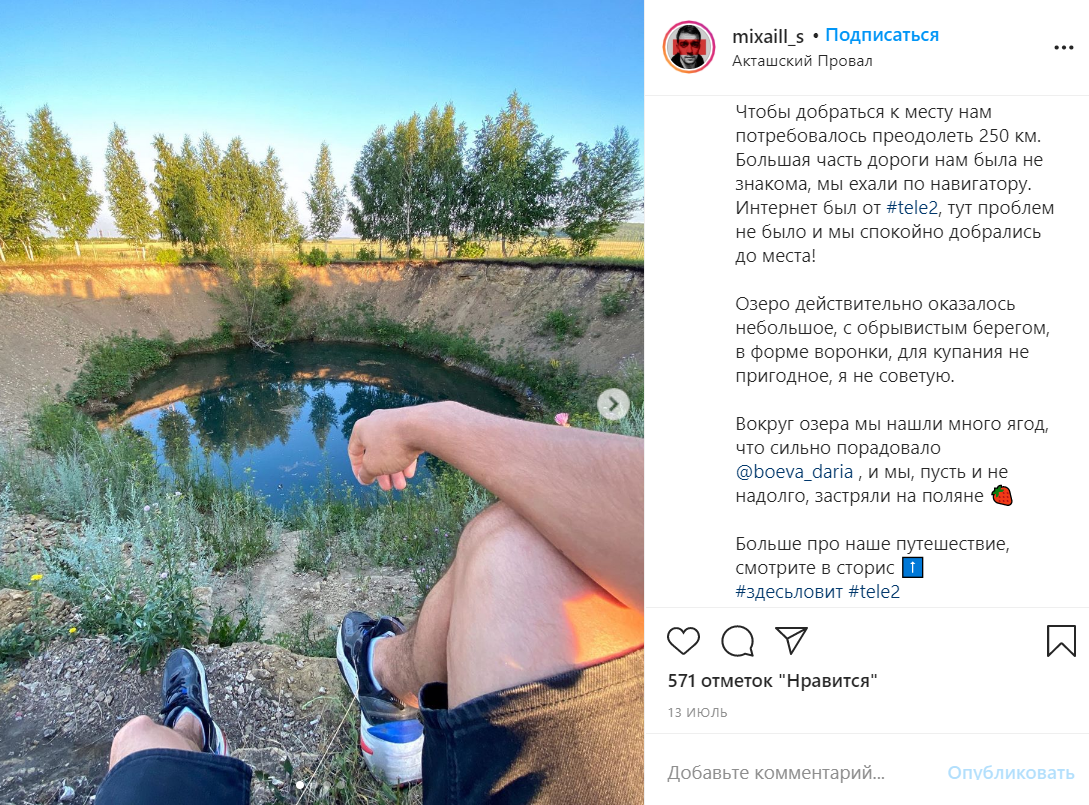
Task: Open post date 13 ИЮЛЬ
Action: click(697, 713)
